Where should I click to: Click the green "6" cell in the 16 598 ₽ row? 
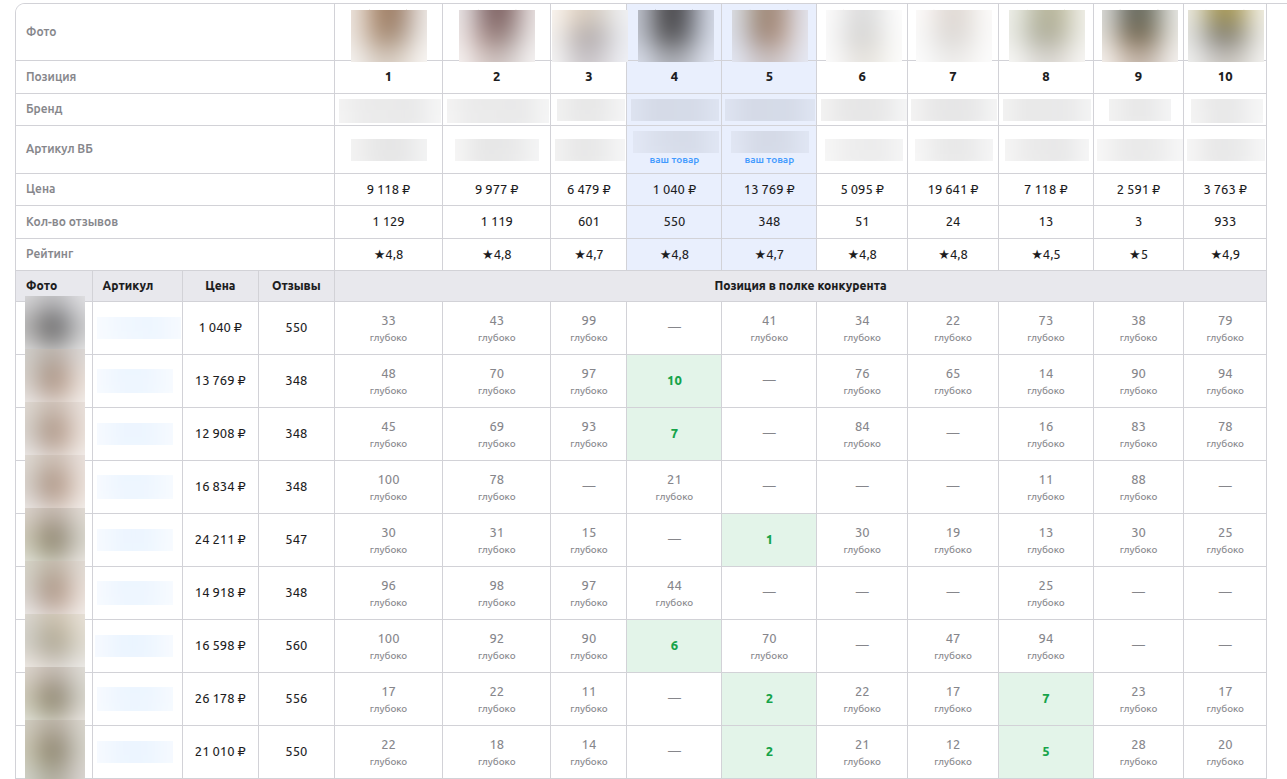[x=674, y=646]
